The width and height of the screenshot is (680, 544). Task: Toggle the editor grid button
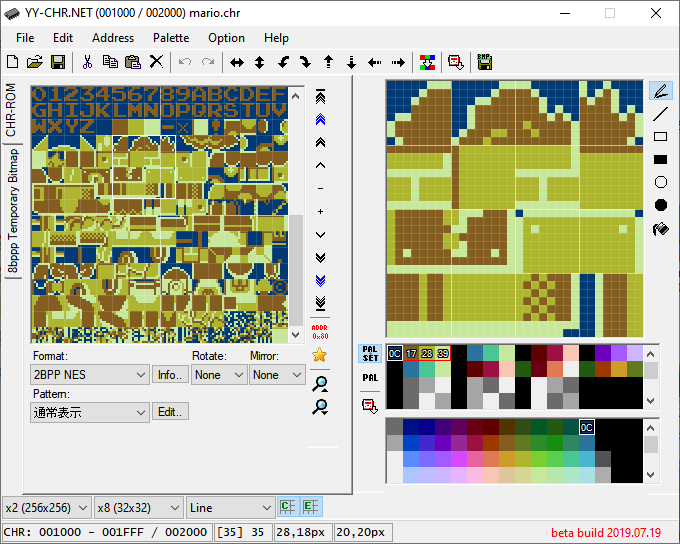coord(310,507)
